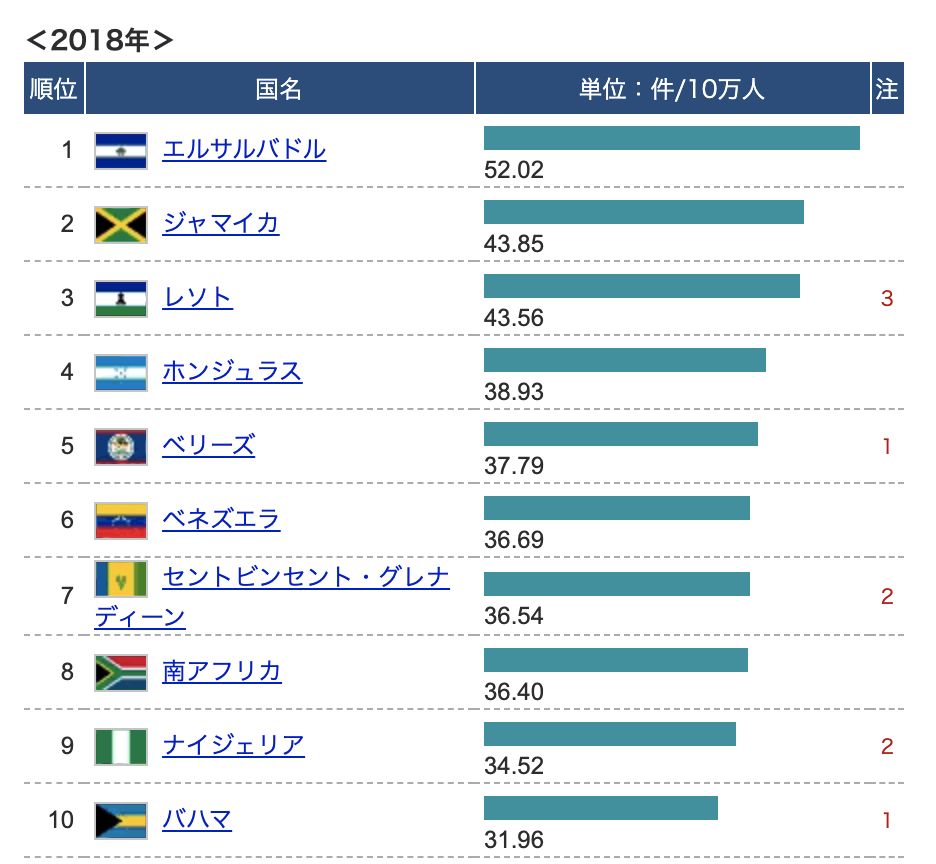Select the ベネズエラ link
This screenshot has height=864, width=936.
pyautogui.click(x=221, y=519)
